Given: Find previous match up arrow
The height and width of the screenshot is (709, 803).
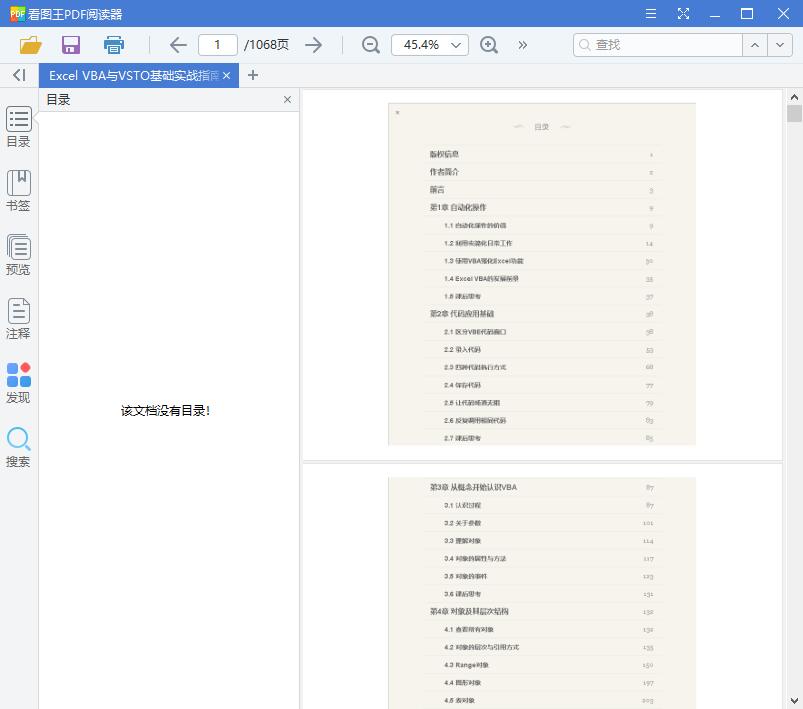Looking at the screenshot, I should [755, 45].
